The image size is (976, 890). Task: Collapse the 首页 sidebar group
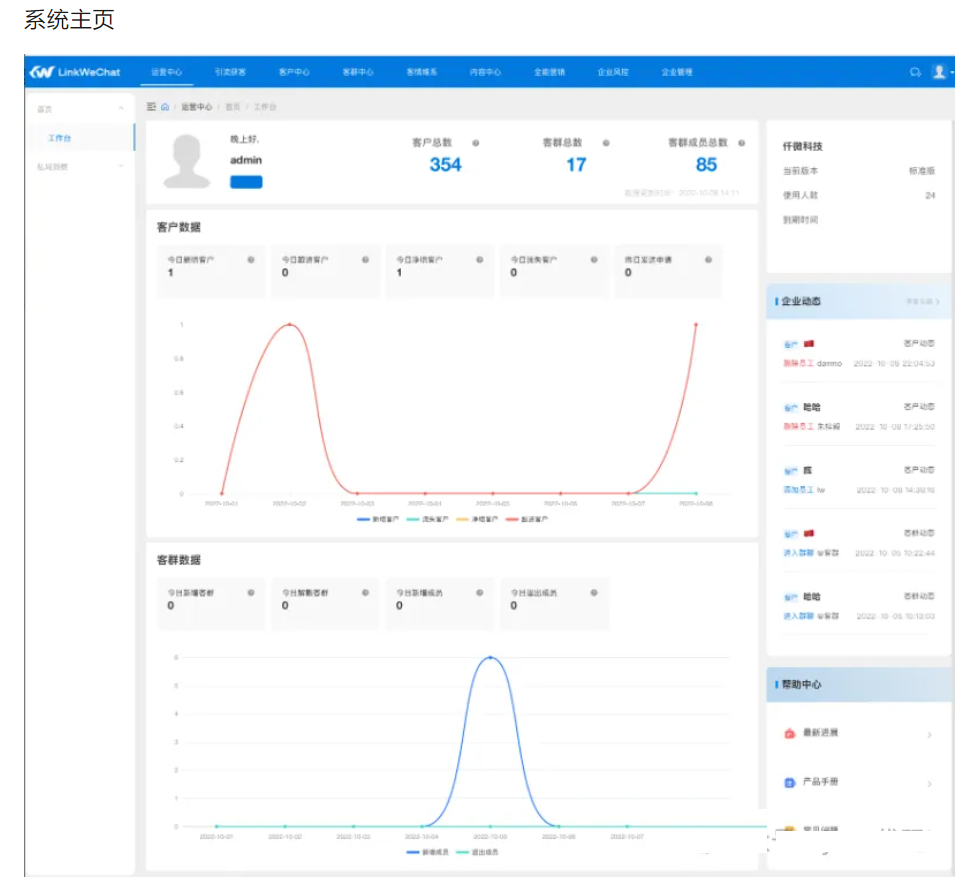(121, 108)
